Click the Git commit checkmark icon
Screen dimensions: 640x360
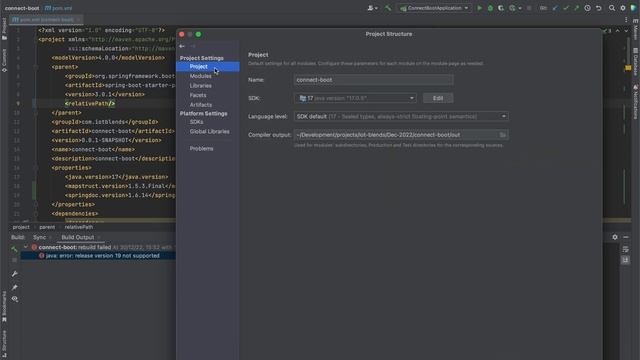[566, 8]
